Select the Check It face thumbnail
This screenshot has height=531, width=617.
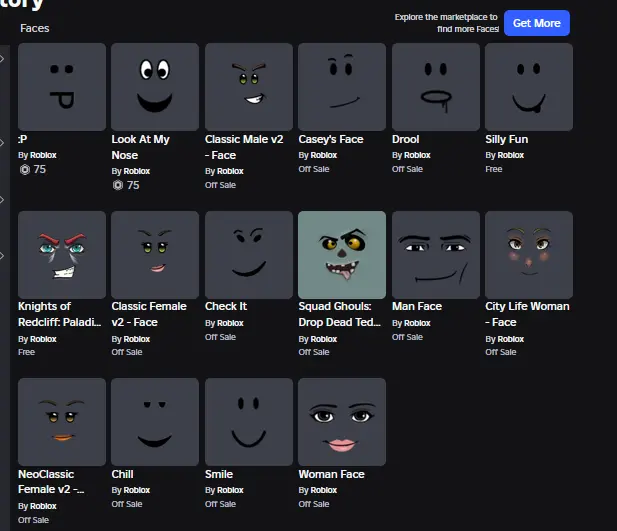248,254
